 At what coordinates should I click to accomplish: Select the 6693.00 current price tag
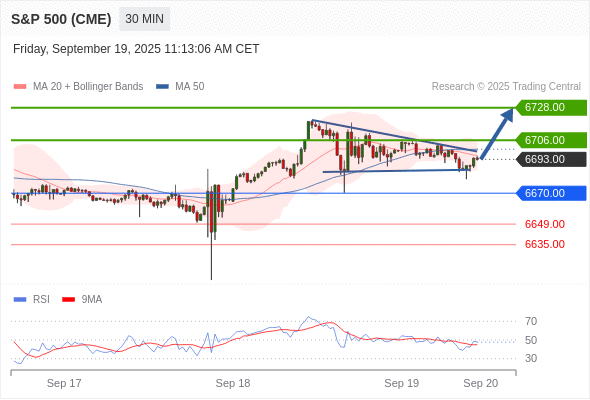tap(551, 160)
